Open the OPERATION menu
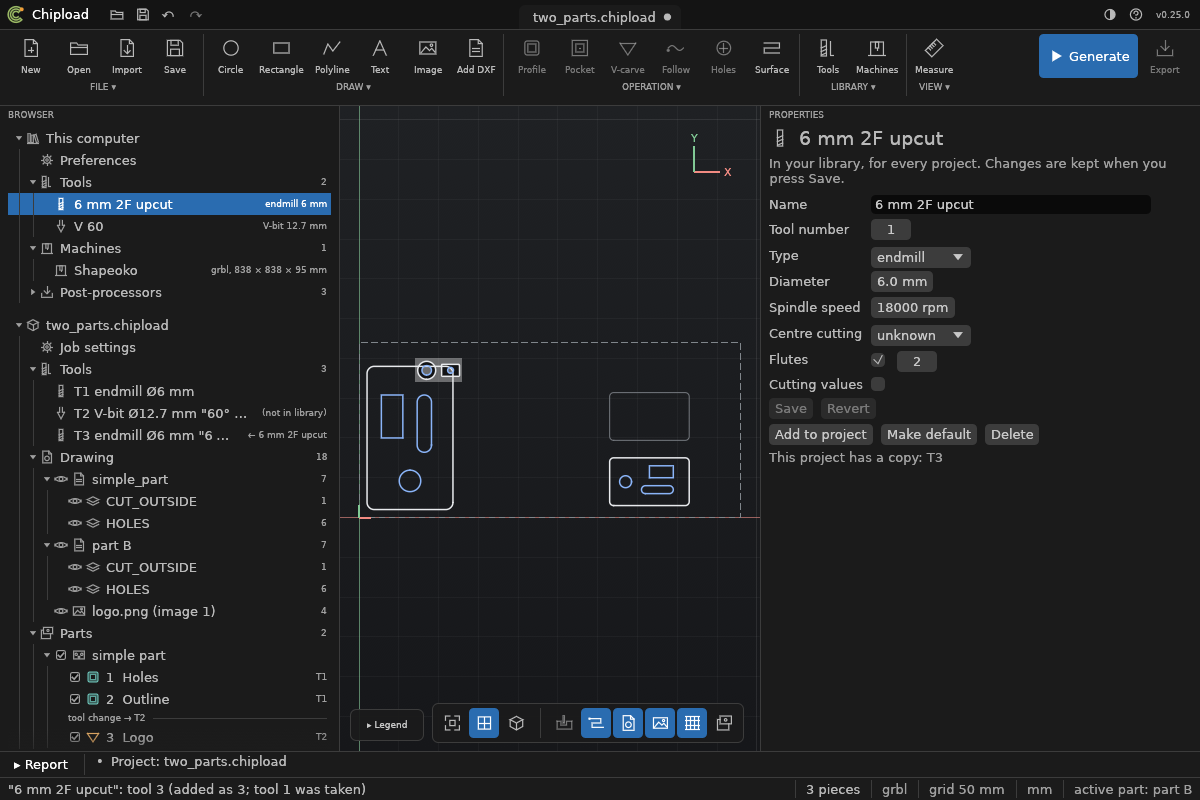This screenshot has height=800, width=1200. (651, 87)
